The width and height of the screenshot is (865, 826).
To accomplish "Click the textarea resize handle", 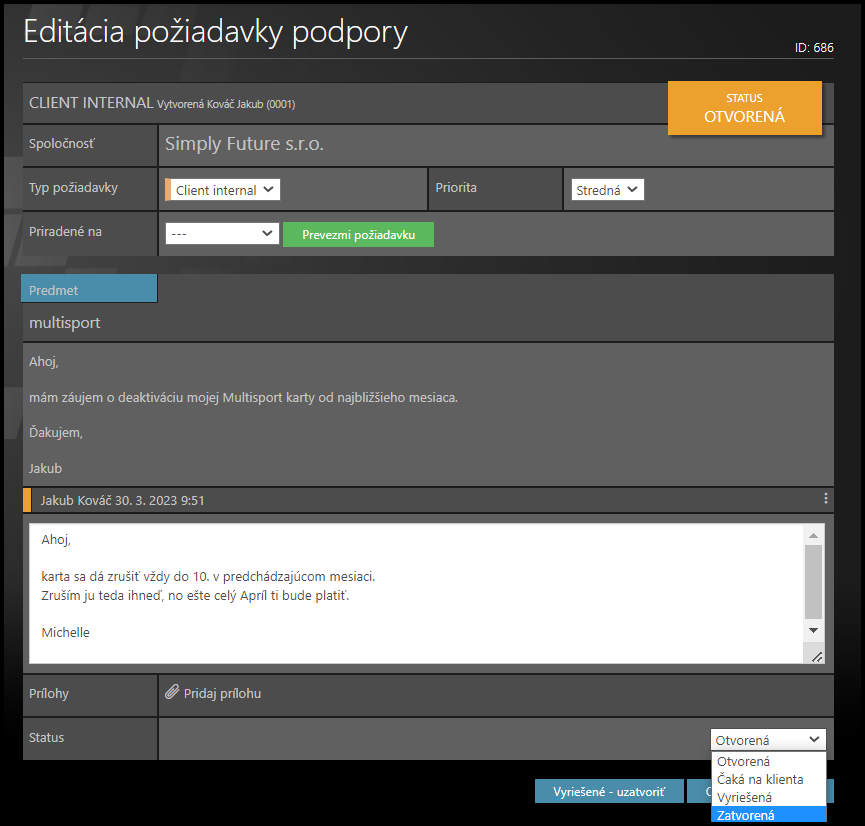I will pyautogui.click(x=816, y=656).
